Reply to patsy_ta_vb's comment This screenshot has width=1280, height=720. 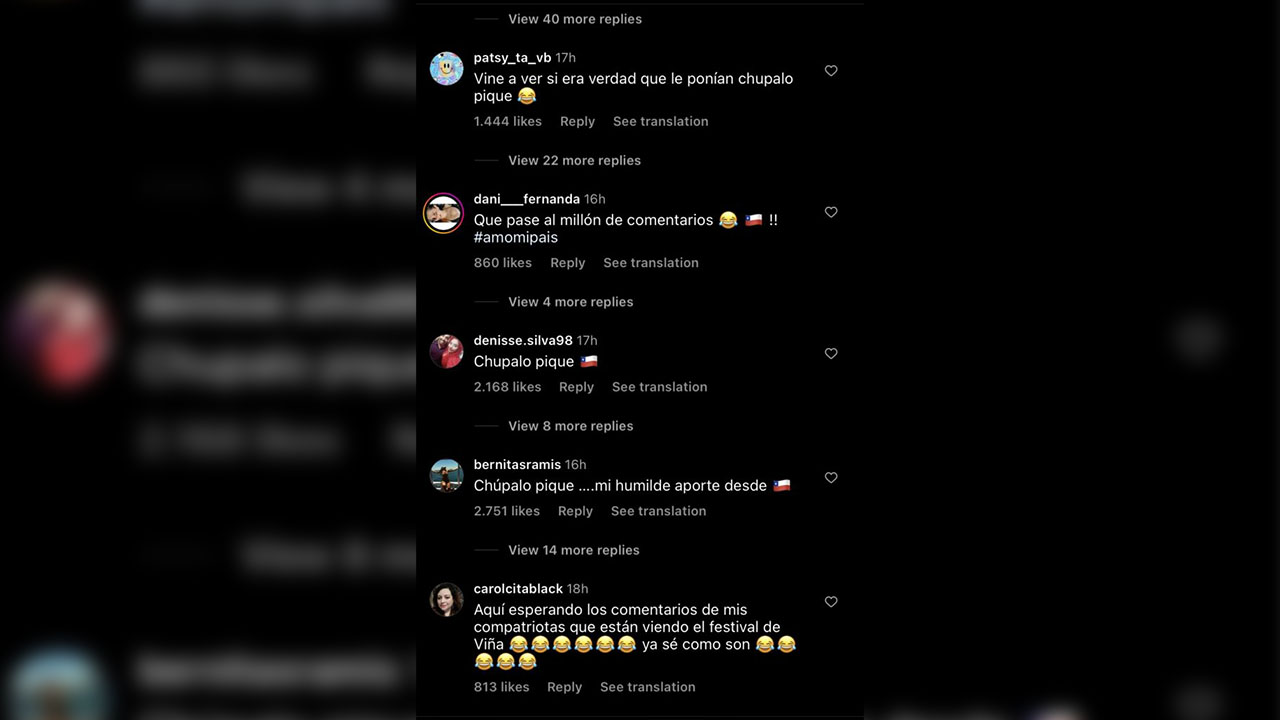coord(577,121)
